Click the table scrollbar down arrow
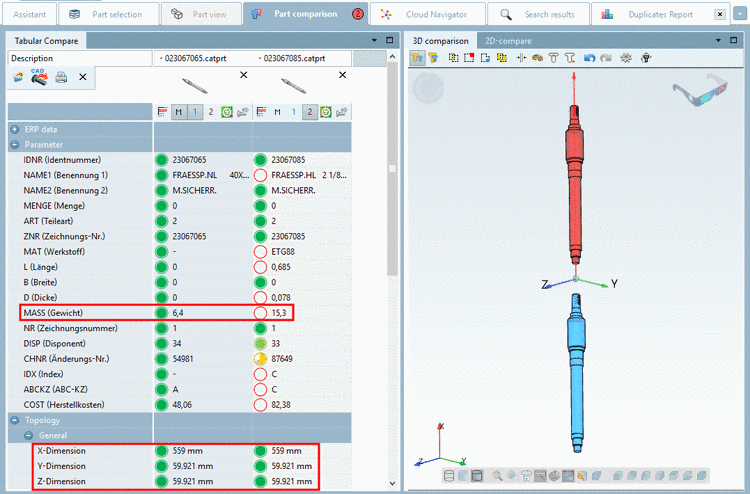 click(392, 483)
